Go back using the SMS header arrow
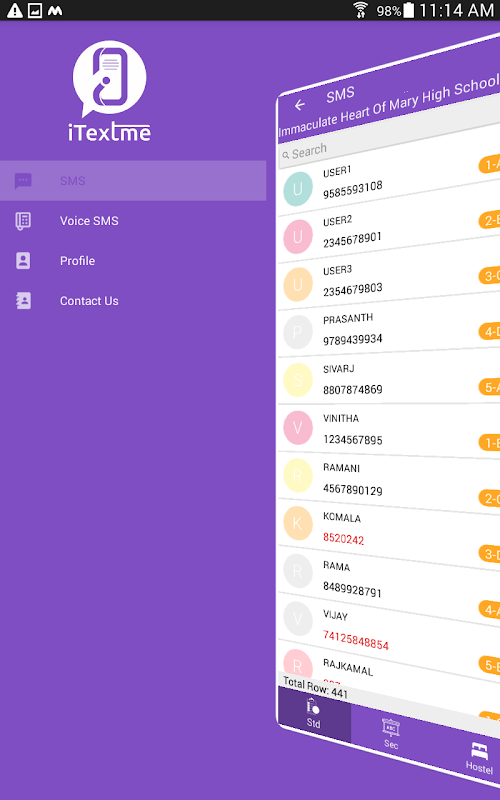 [300, 105]
